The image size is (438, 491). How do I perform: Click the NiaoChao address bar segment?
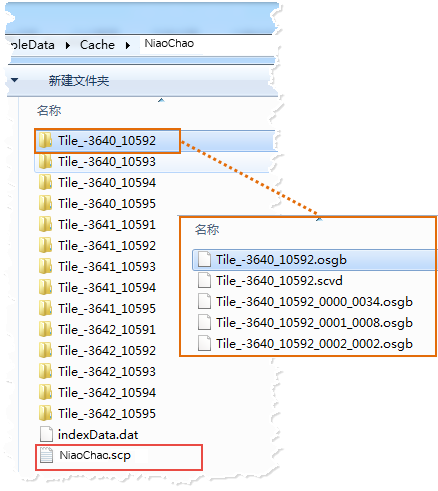tap(169, 43)
